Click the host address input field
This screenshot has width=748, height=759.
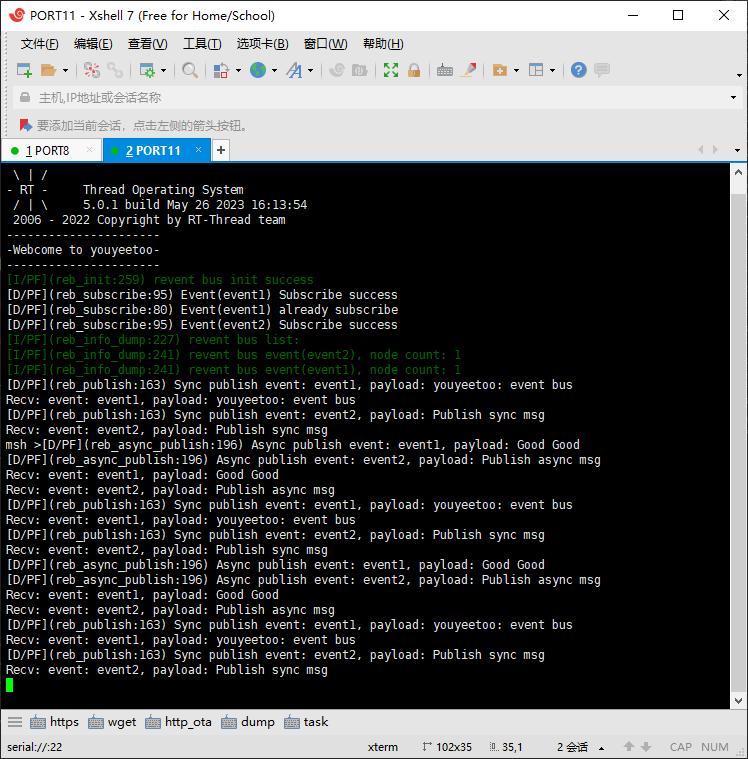378,98
